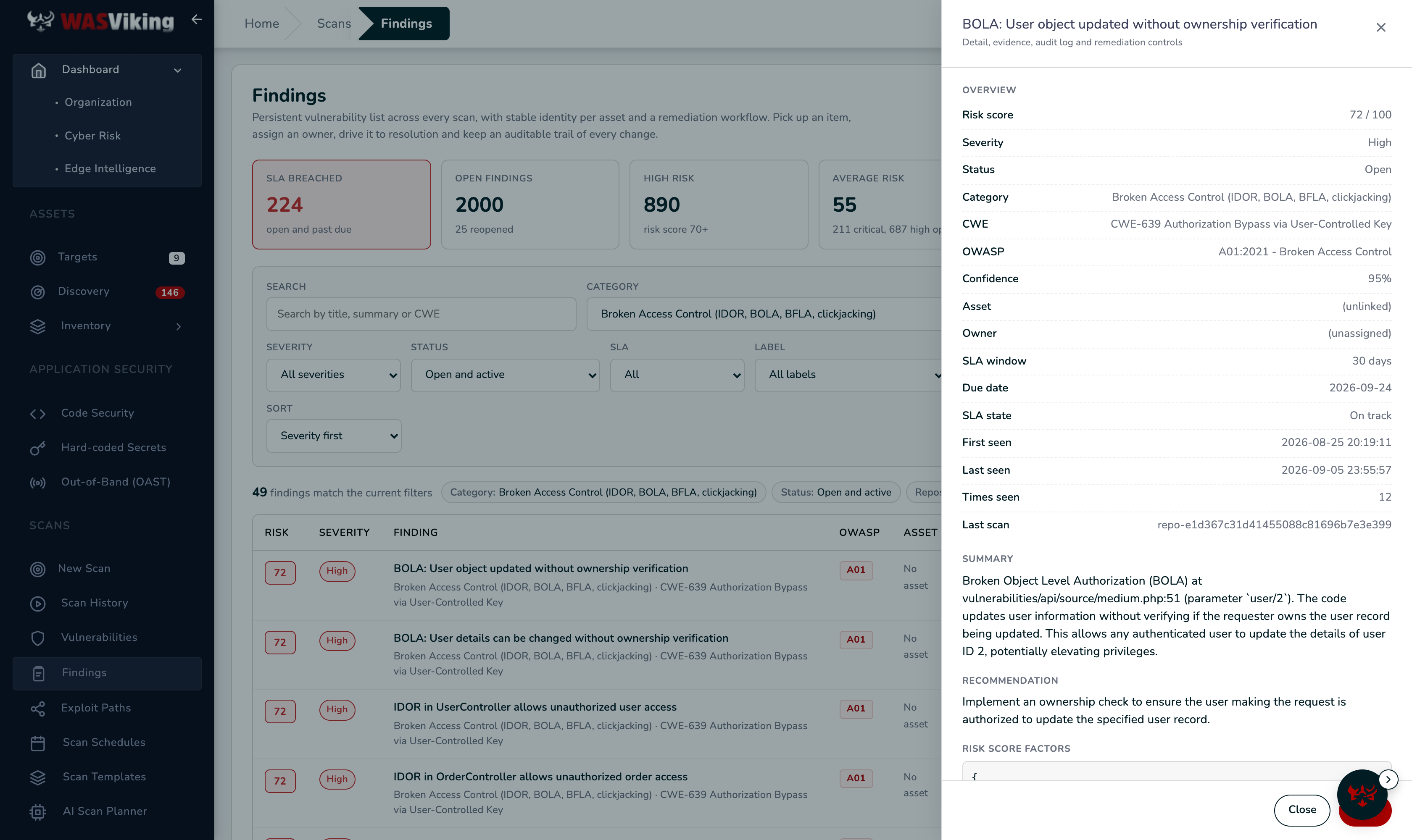Open the SLA filter dropdown
This screenshot has height=840, width=1412.
point(677,375)
